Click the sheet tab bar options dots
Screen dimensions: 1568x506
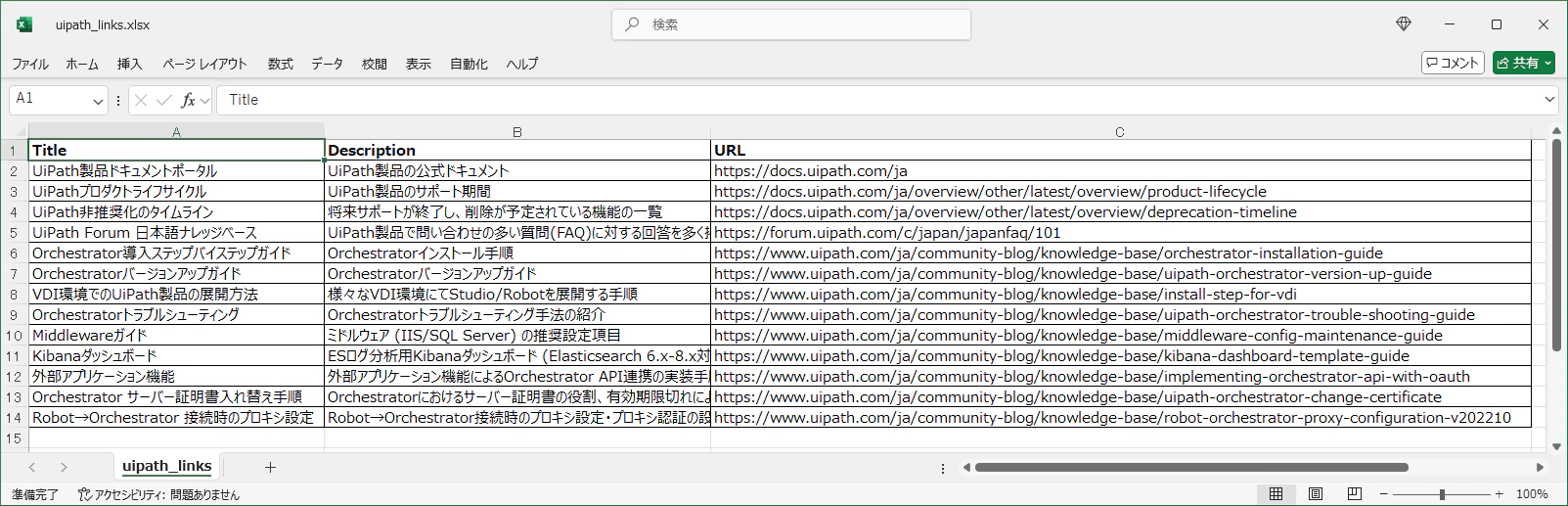click(943, 468)
